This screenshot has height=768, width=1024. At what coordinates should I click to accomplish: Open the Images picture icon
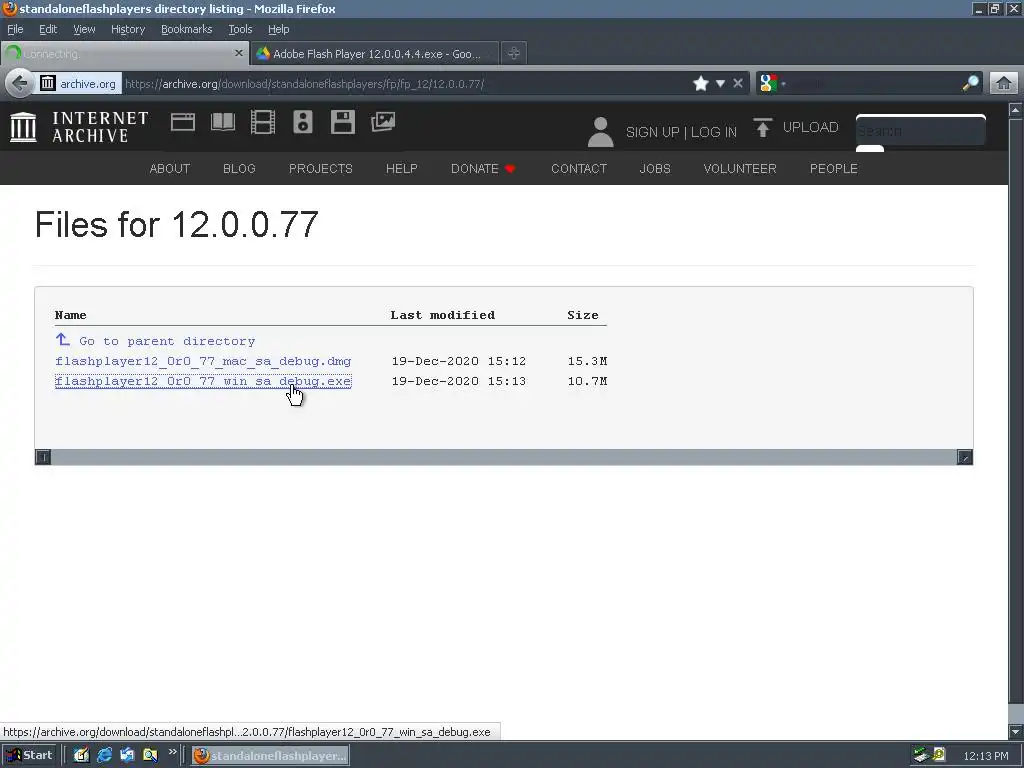383,121
